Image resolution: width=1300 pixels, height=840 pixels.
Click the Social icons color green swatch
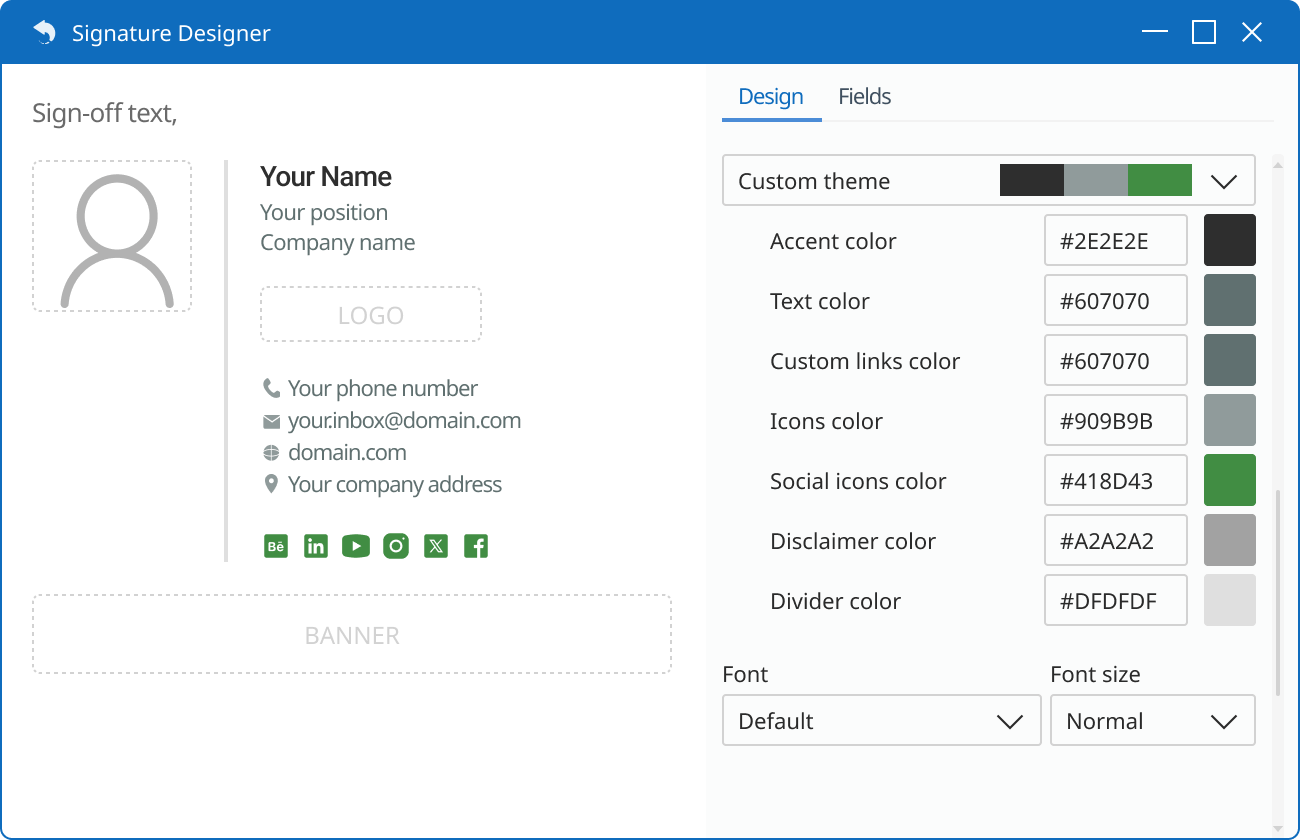(1229, 480)
